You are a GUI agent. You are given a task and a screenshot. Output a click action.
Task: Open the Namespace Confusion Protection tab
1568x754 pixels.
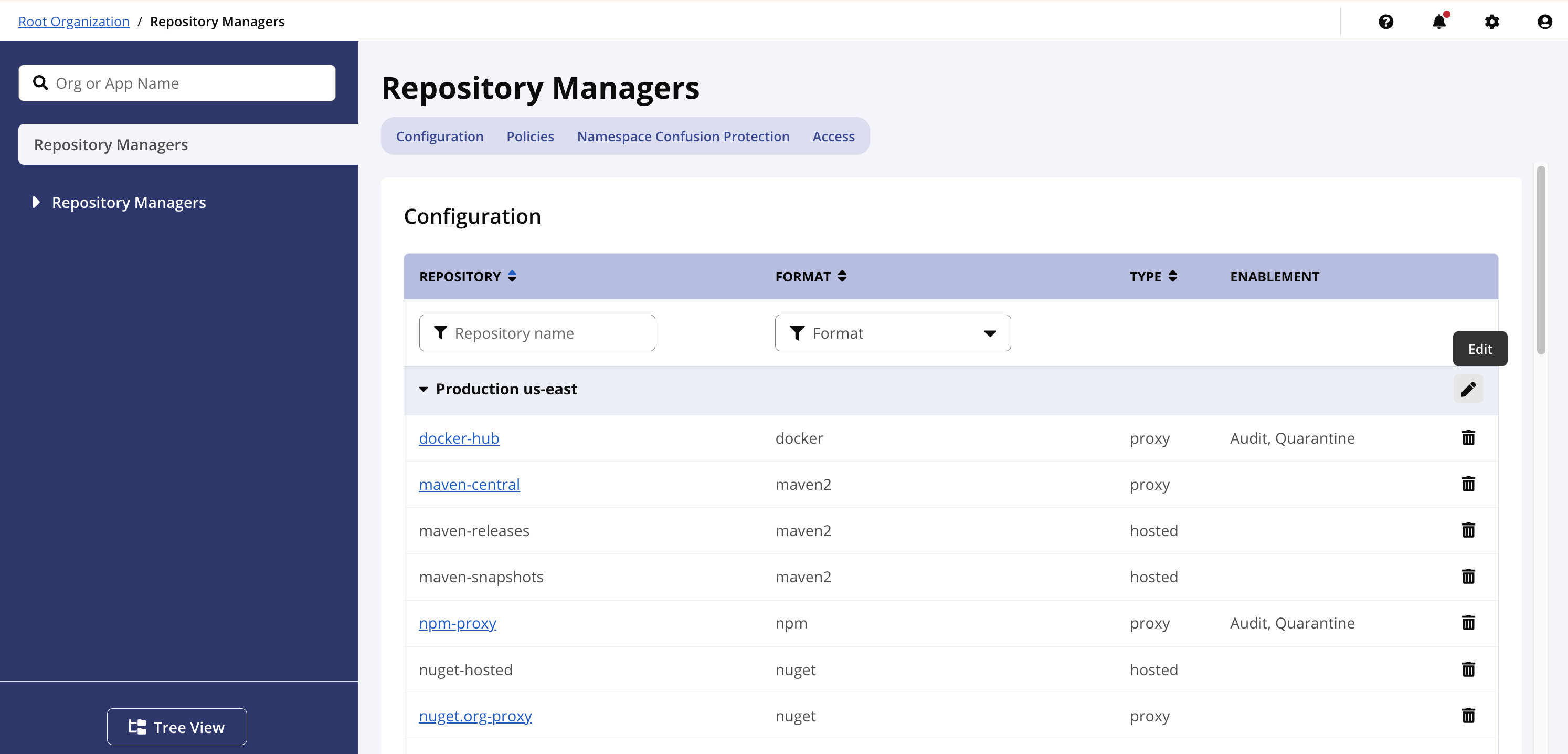[x=683, y=137]
